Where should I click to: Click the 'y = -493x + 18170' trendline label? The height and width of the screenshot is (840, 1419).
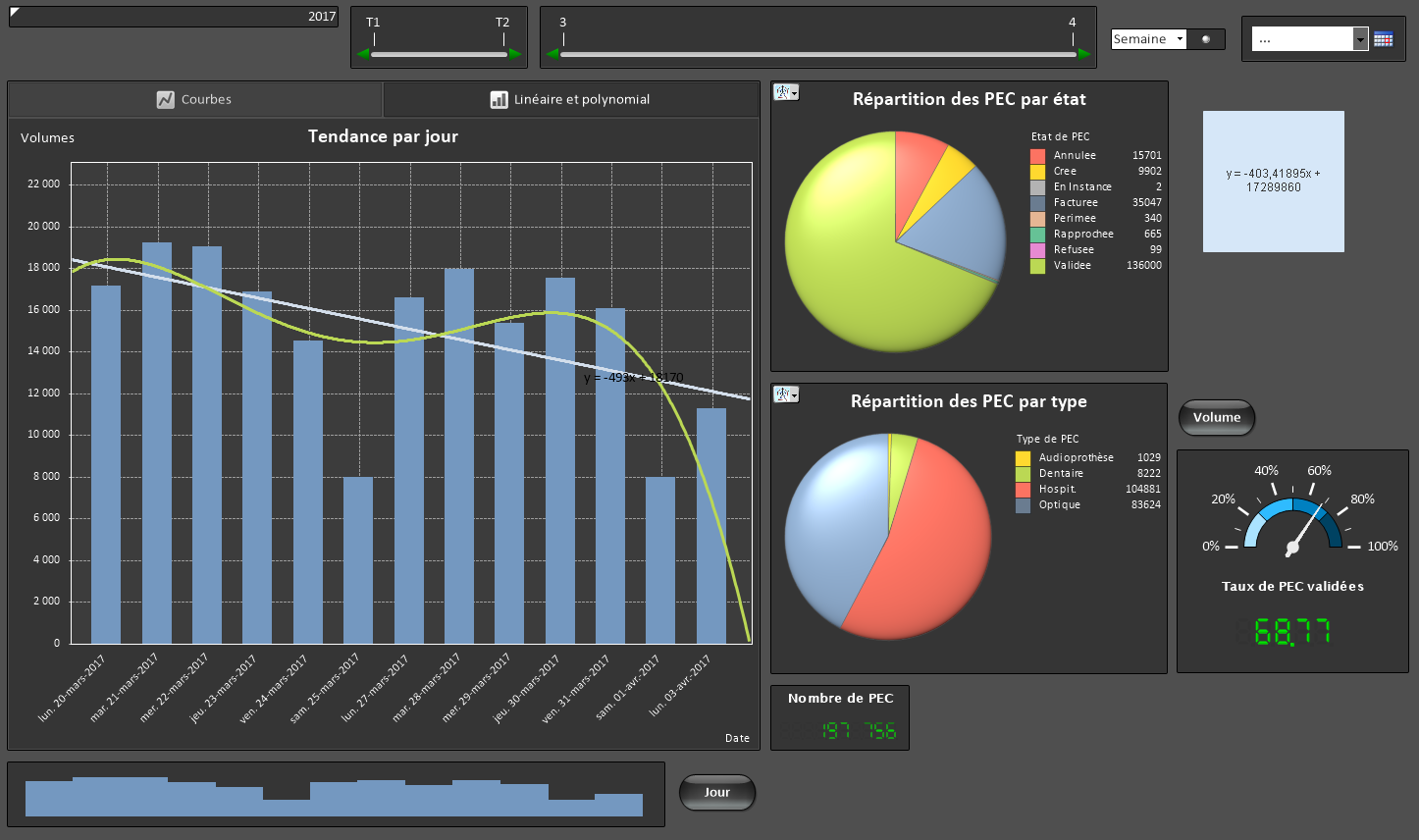(634, 378)
